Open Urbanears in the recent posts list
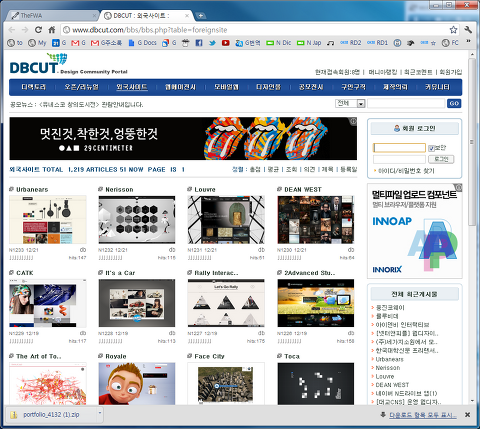This screenshot has width=480, height=429. point(389,359)
